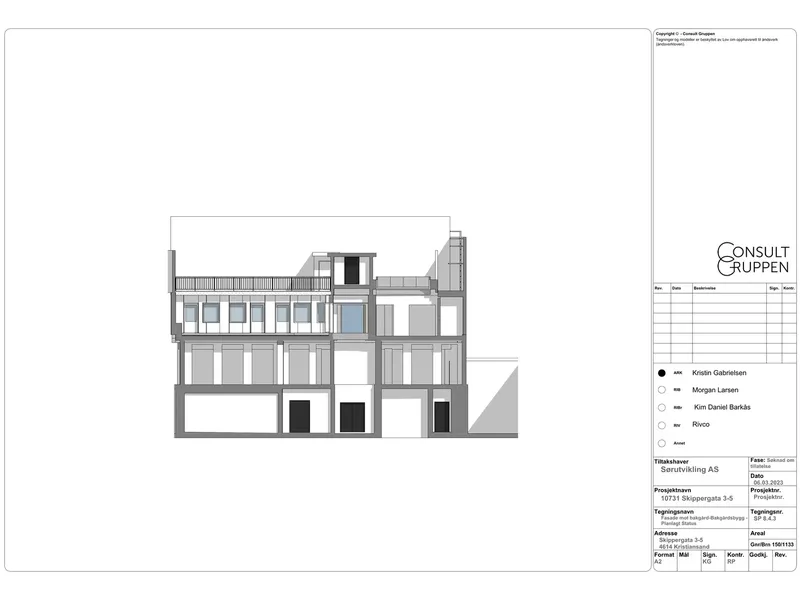Click the large blue glazed window

pyautogui.click(x=352, y=318)
